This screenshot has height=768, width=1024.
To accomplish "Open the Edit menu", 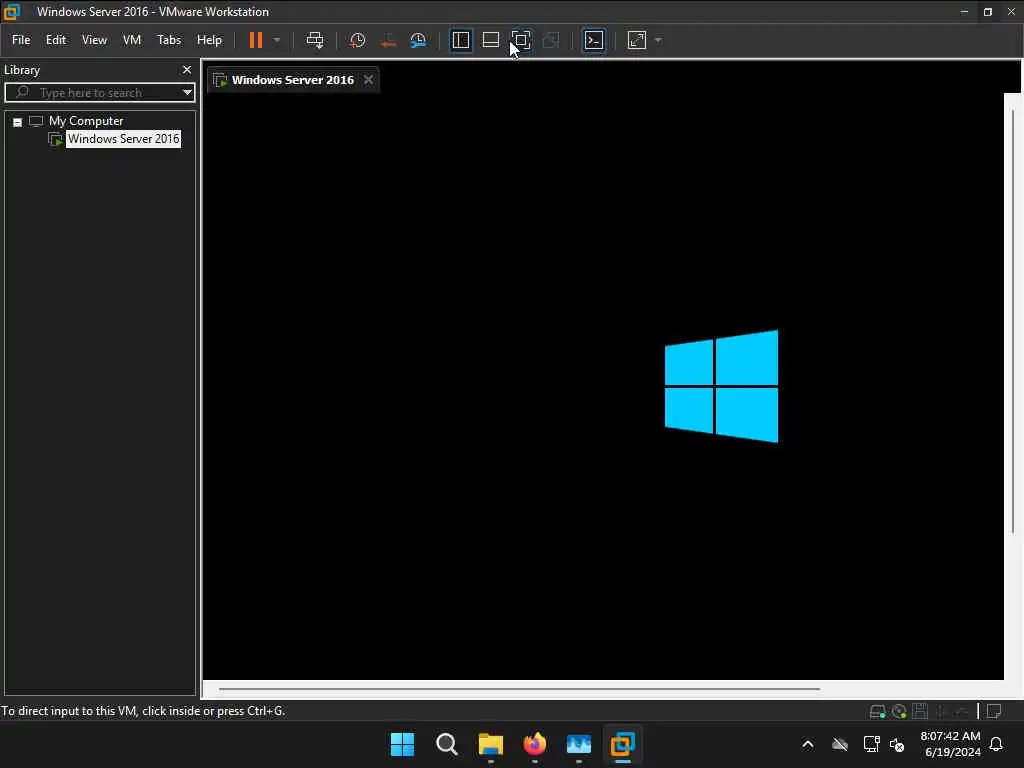I will tap(56, 40).
